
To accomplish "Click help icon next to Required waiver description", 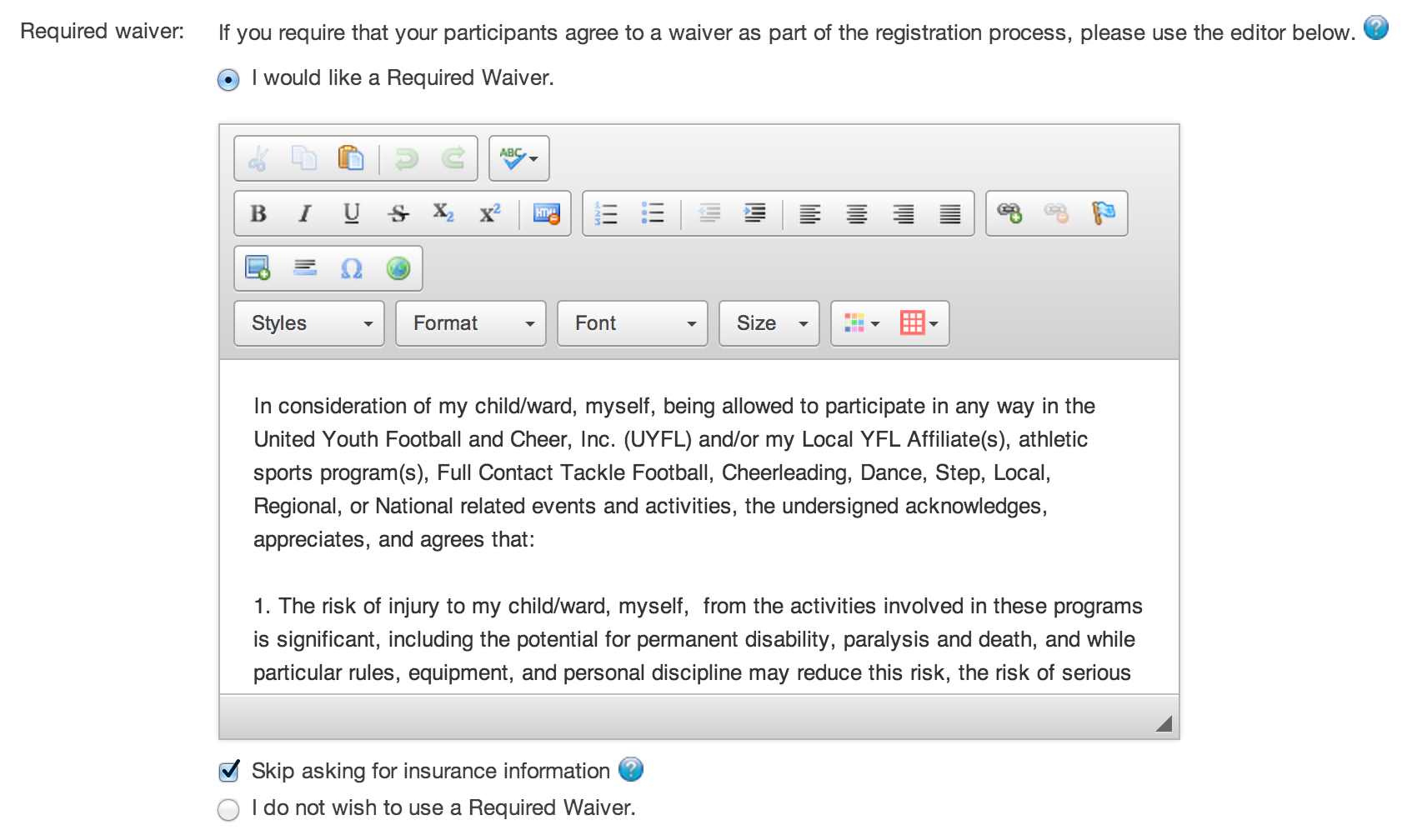I will [1376, 28].
